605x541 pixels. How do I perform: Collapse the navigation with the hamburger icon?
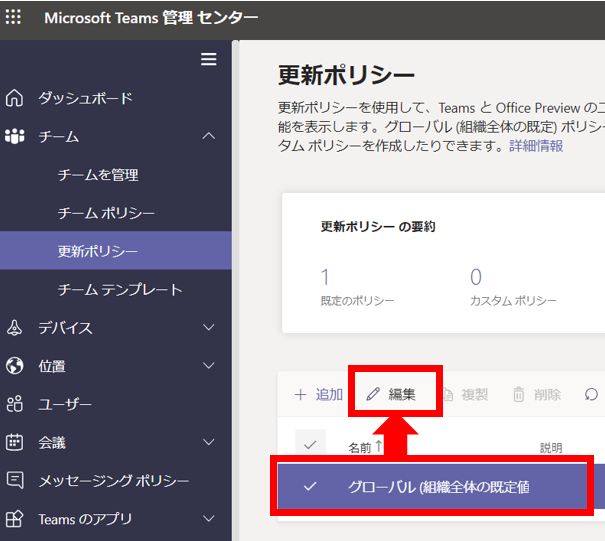point(208,59)
